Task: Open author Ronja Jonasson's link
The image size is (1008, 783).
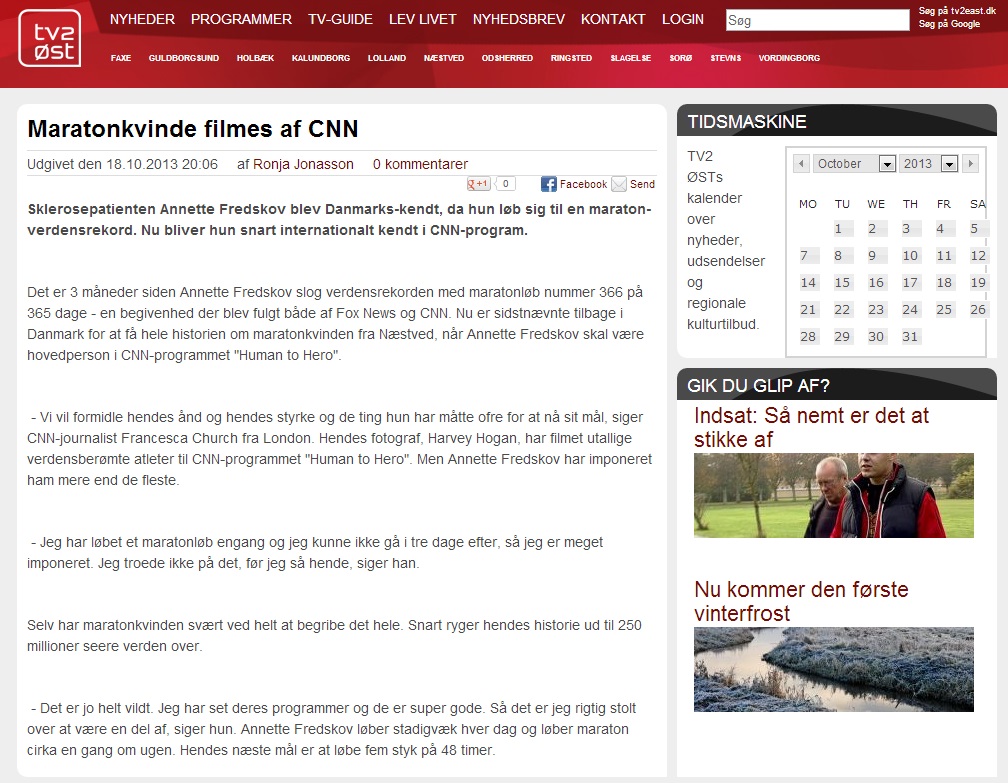Action: 303,164
